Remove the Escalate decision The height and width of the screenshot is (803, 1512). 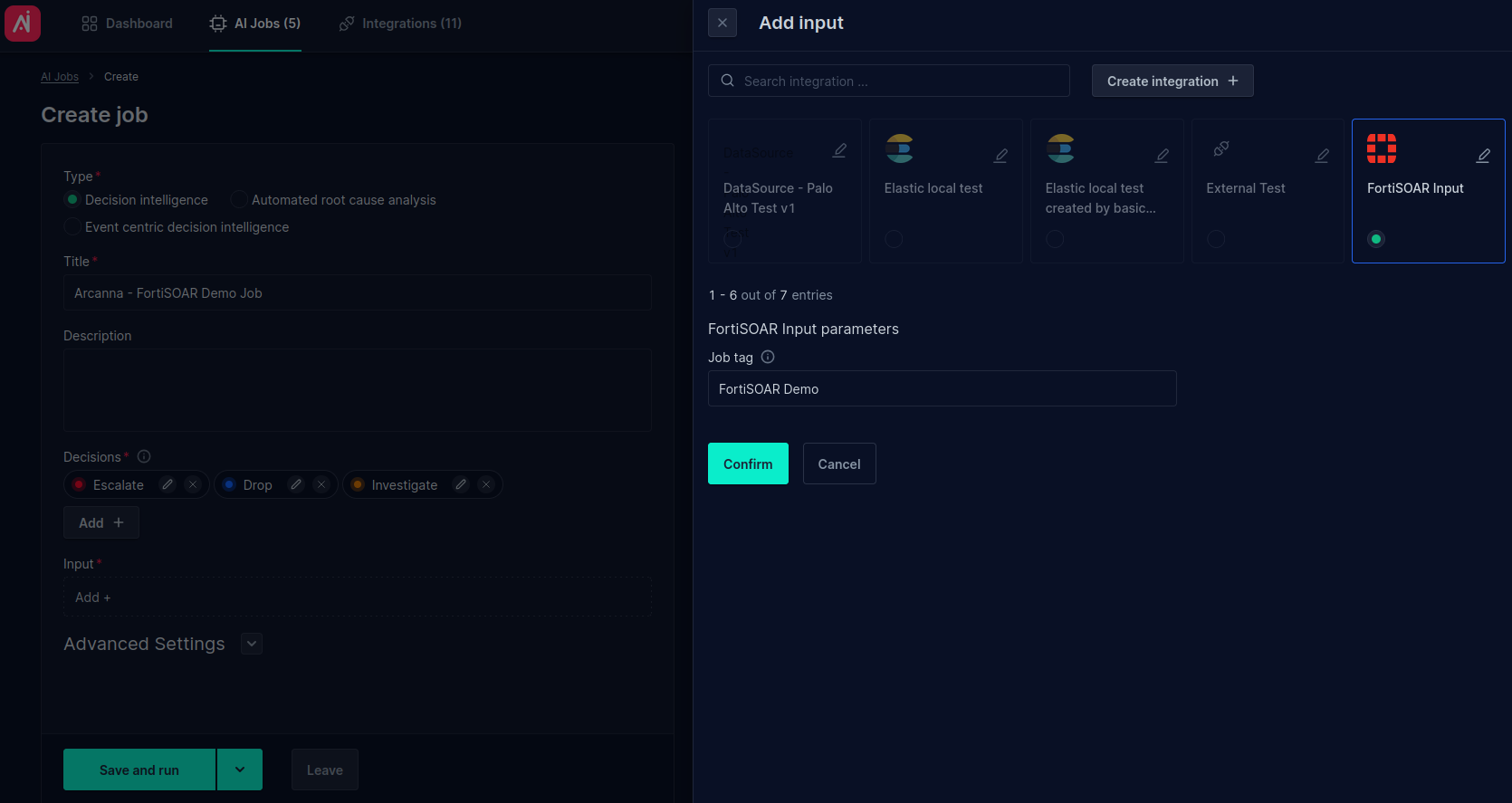[193, 484]
